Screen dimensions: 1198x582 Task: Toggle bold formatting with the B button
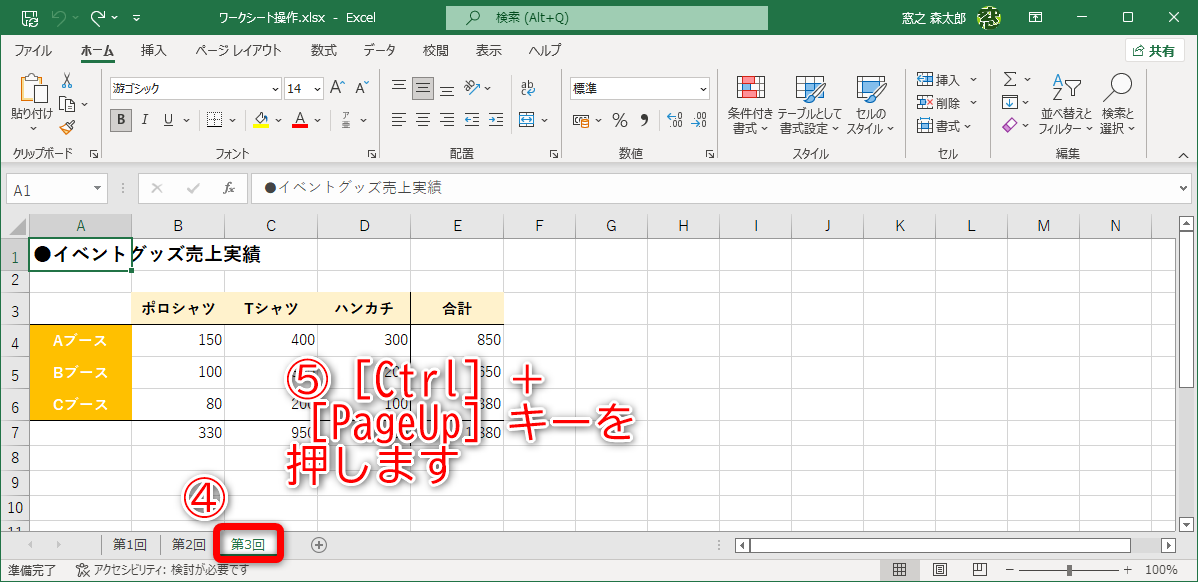[x=120, y=119]
